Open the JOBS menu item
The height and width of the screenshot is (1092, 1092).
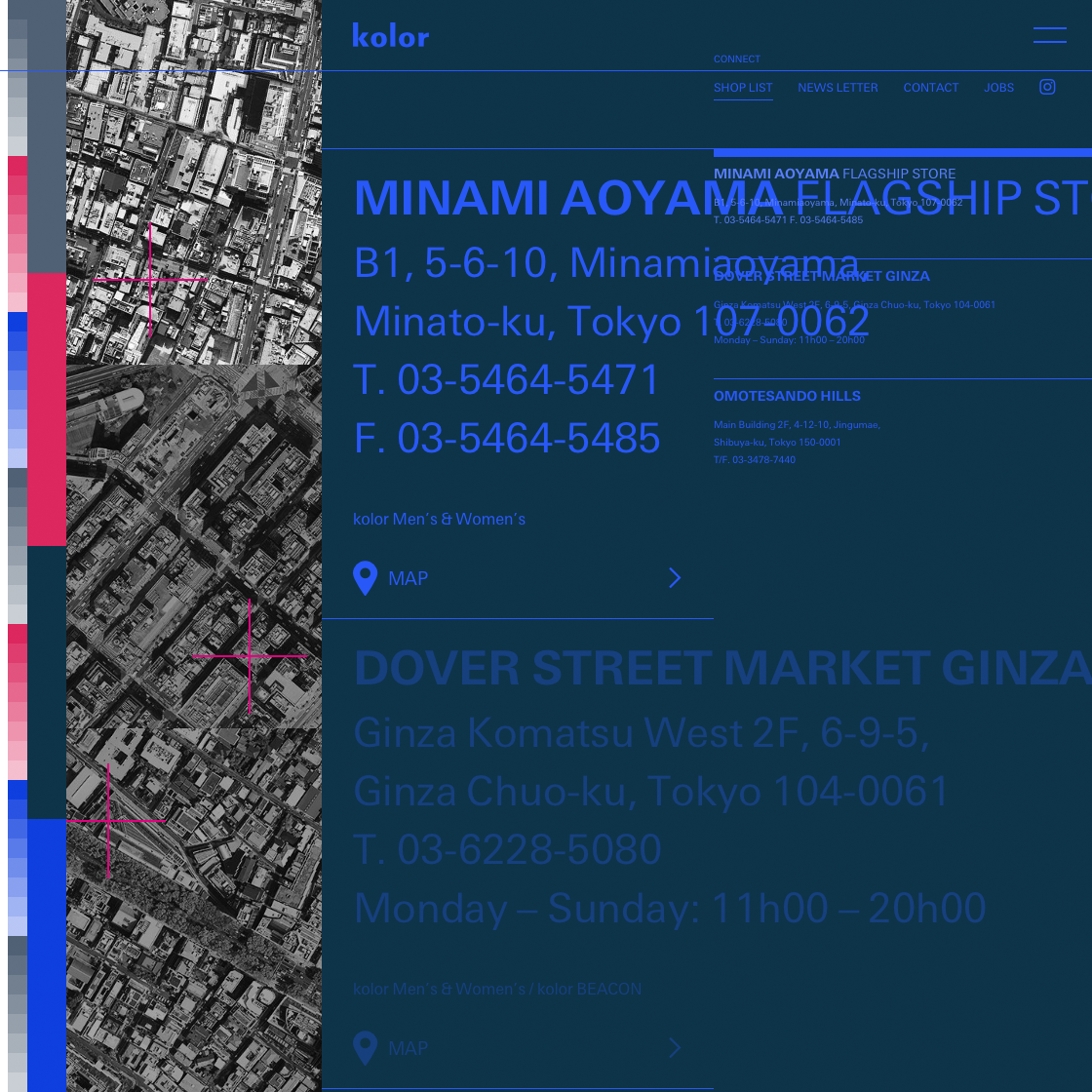pyautogui.click(x=998, y=88)
